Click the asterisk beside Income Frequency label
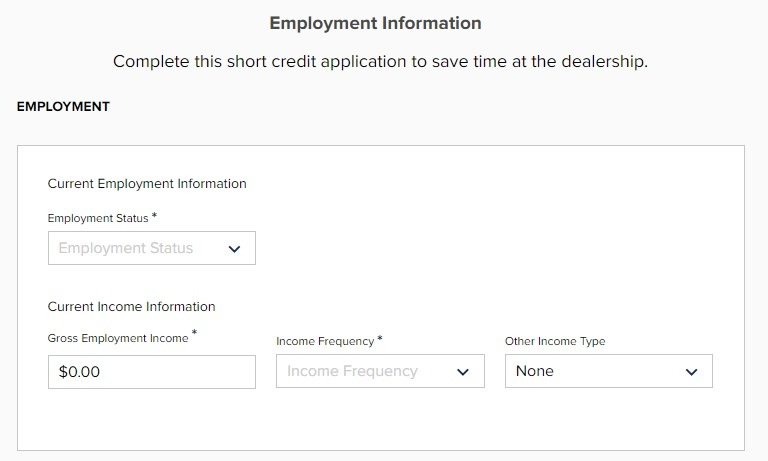Screen dimensions: 768x461 pos(380,339)
